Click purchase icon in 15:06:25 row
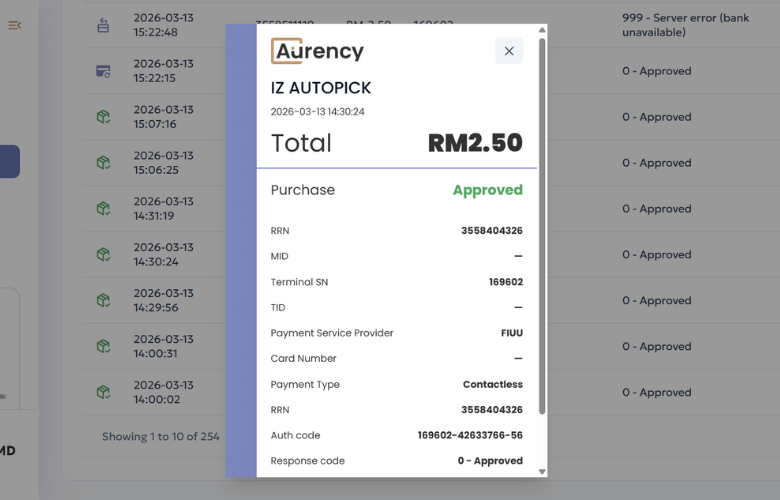The width and height of the screenshot is (780, 500). [x=103, y=163]
